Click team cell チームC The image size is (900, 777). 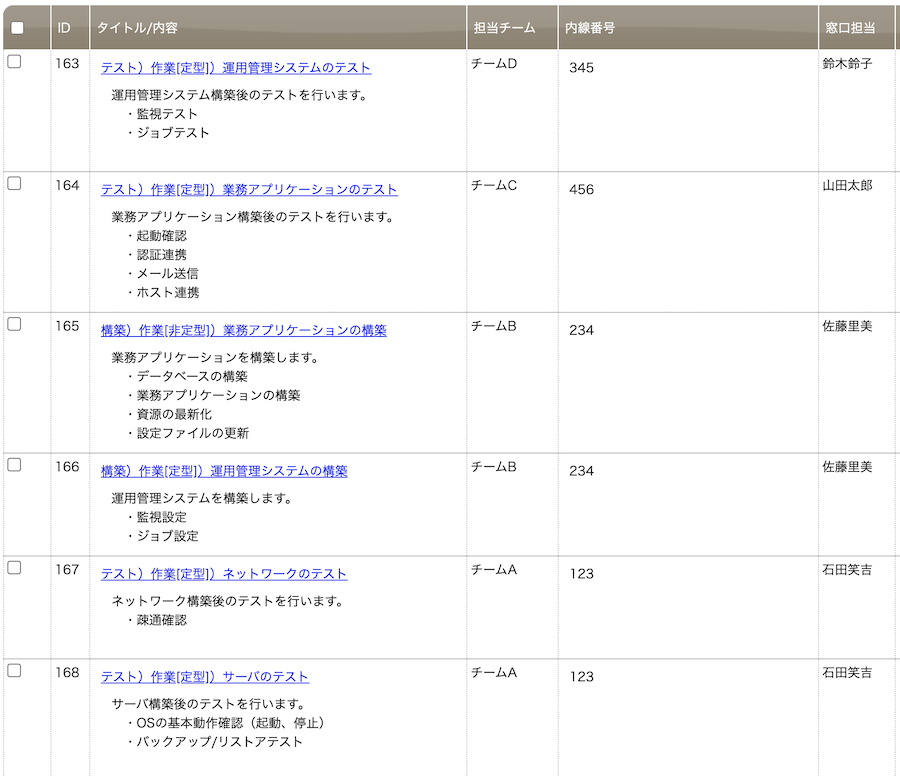click(494, 185)
